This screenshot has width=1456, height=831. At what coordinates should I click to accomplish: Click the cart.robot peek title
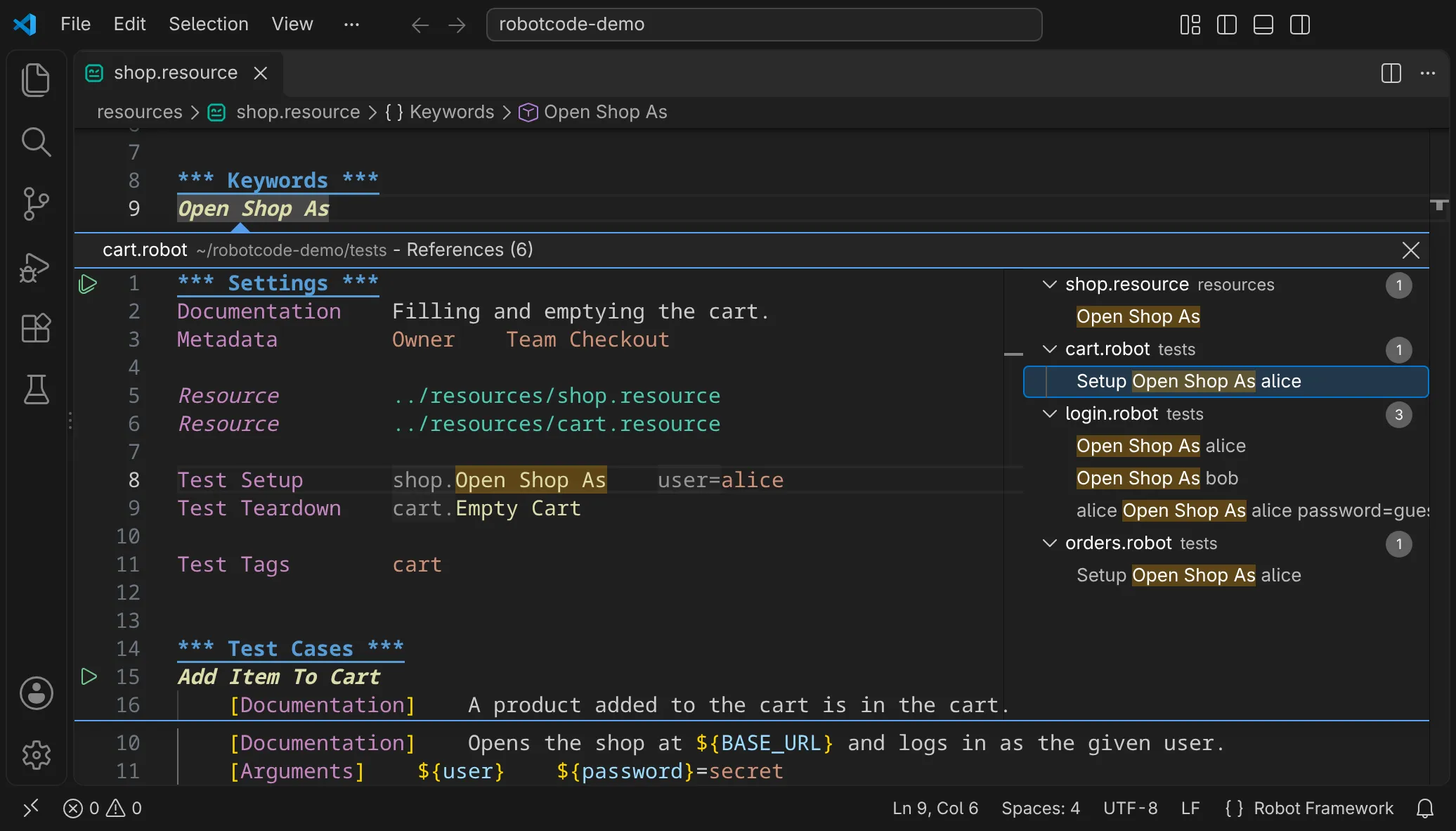coord(145,250)
